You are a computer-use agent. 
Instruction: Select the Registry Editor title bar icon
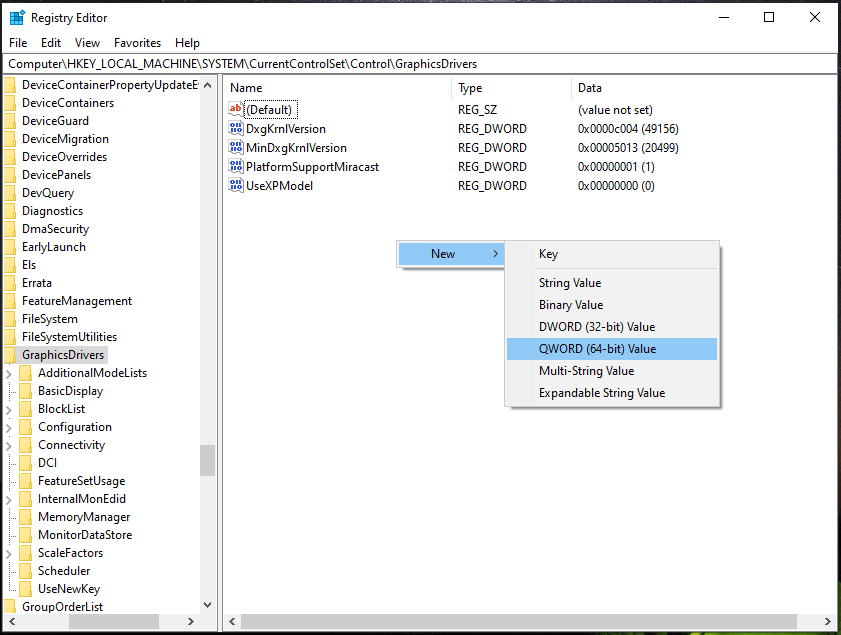point(16,16)
